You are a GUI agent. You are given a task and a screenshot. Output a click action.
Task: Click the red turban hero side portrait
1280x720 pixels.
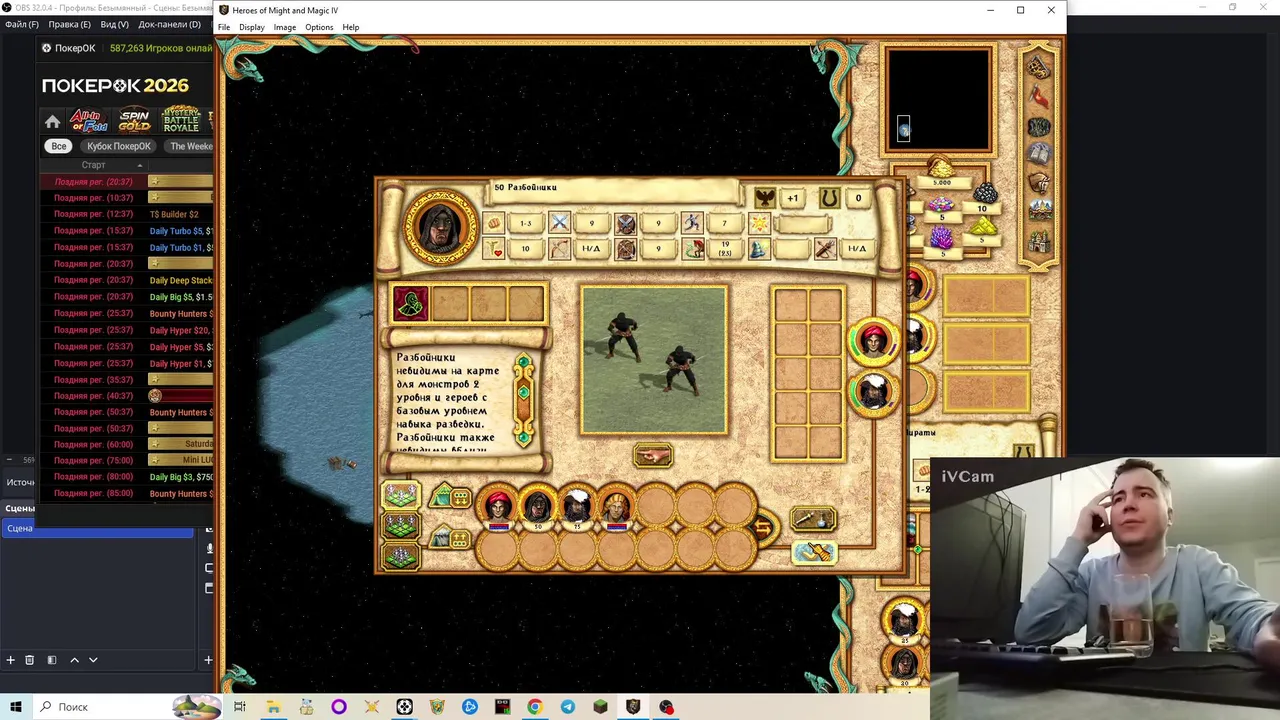coord(873,341)
